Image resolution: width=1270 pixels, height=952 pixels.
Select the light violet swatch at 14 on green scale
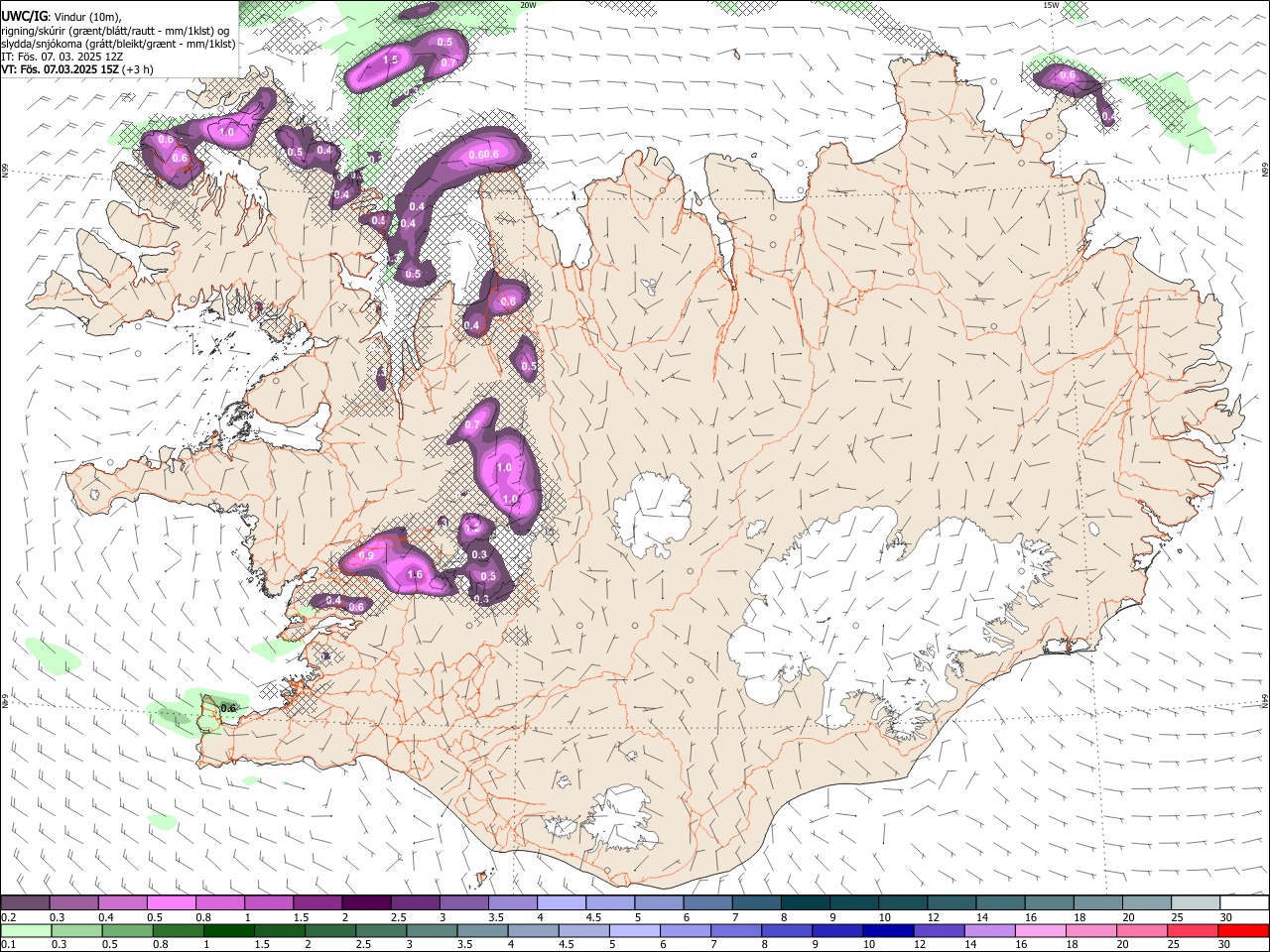point(989,930)
